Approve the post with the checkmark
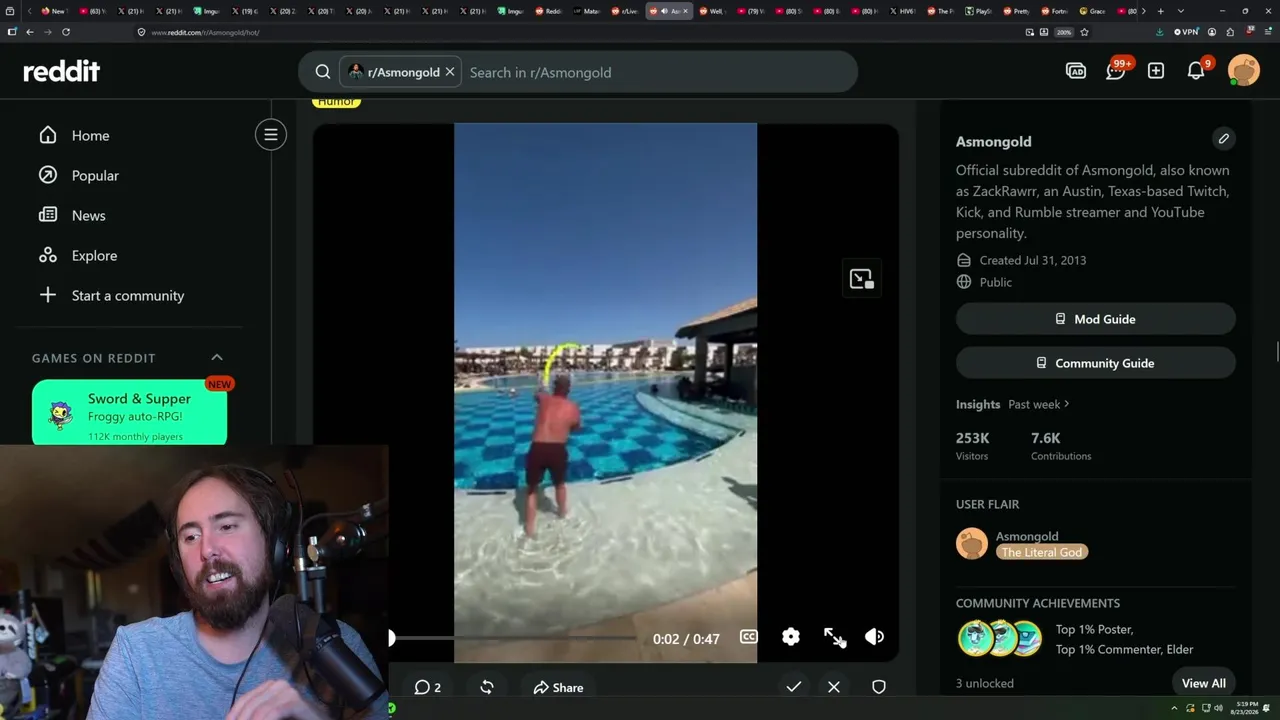This screenshot has height=720, width=1280. tap(794, 687)
